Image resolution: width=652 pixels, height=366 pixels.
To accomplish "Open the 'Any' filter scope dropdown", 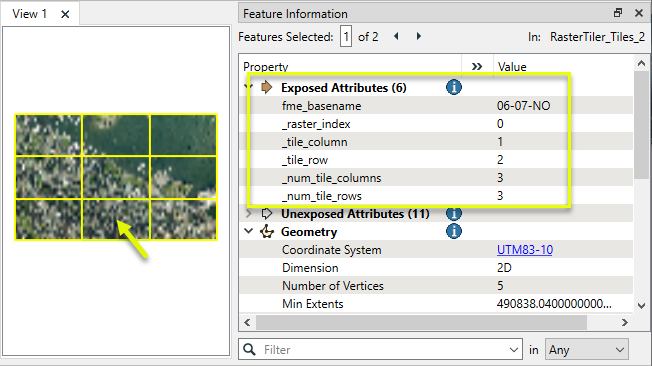I will 587,349.
